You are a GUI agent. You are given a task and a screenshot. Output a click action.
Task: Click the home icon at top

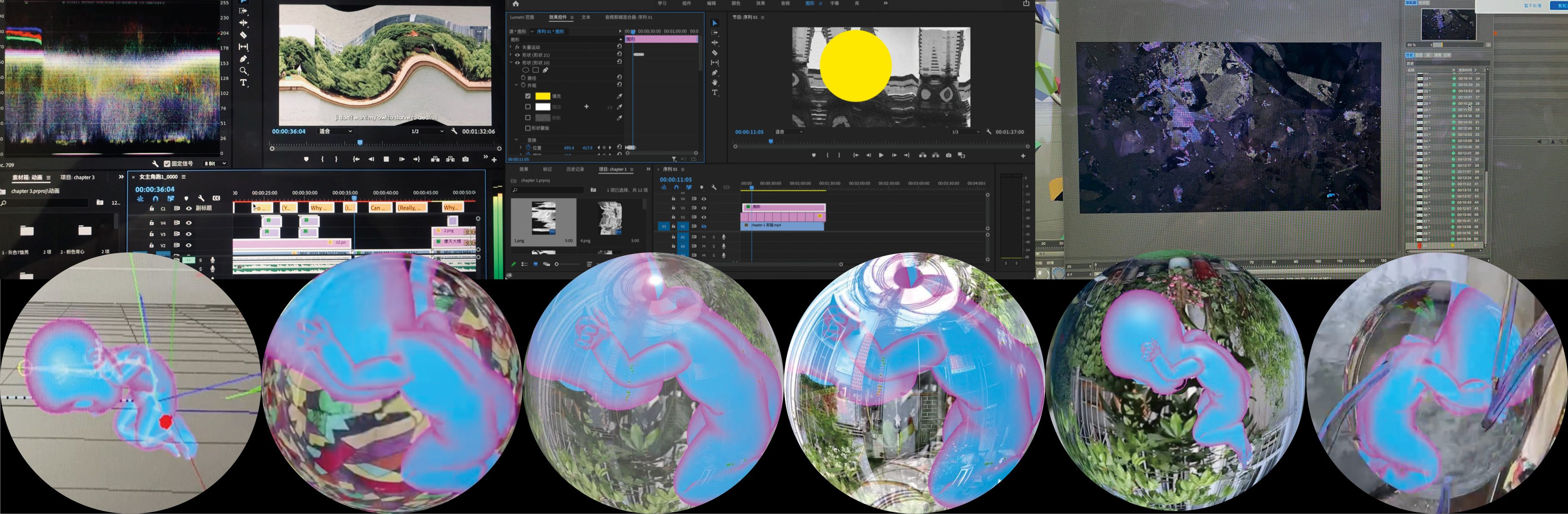click(x=516, y=4)
